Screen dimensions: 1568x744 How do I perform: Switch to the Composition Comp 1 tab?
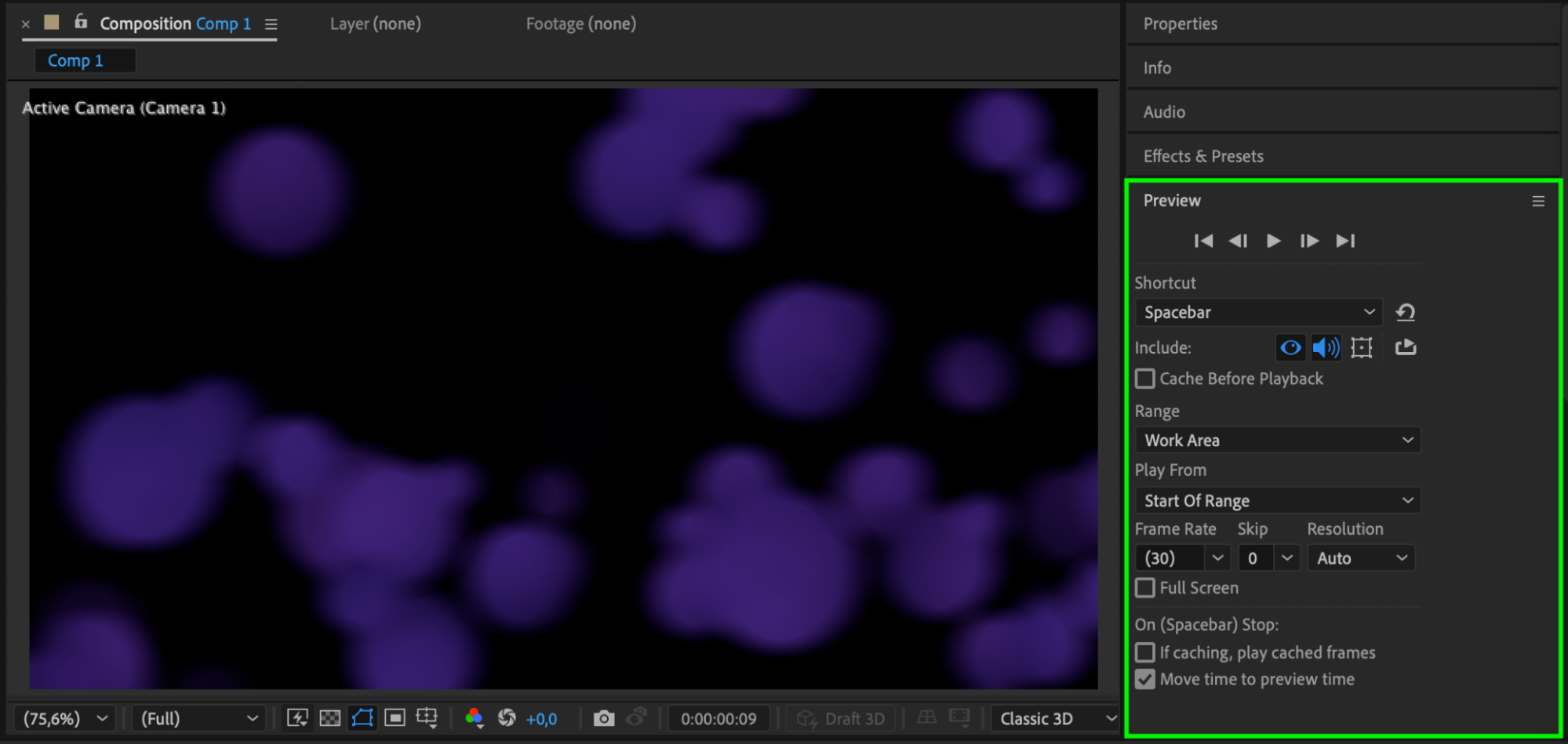175,24
